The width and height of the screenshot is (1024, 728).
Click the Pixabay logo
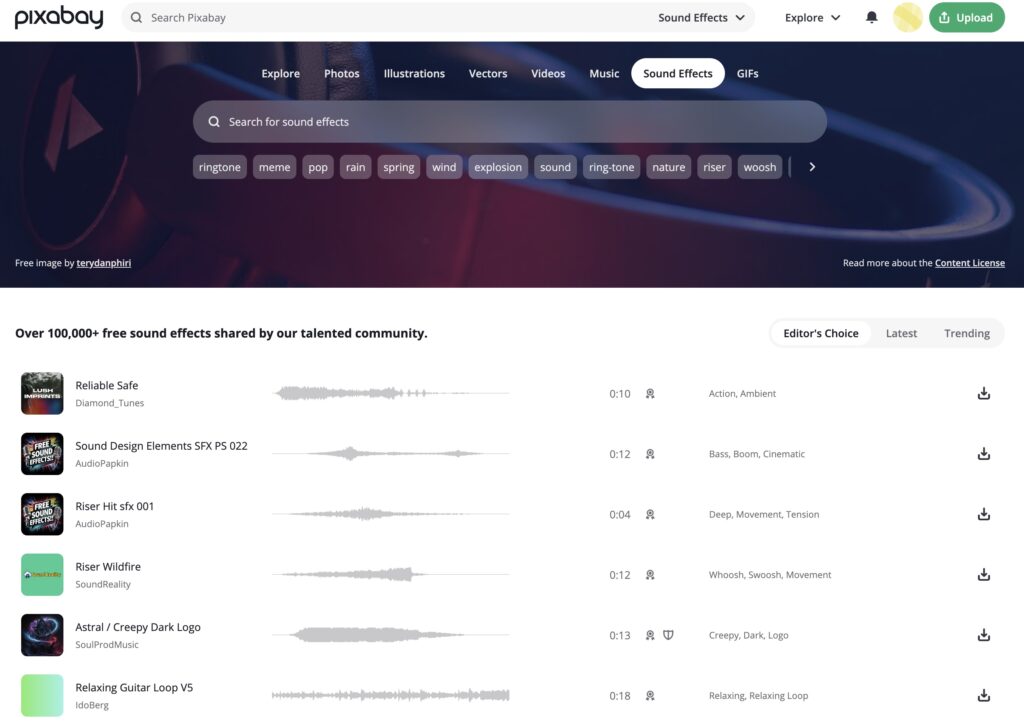click(x=59, y=18)
